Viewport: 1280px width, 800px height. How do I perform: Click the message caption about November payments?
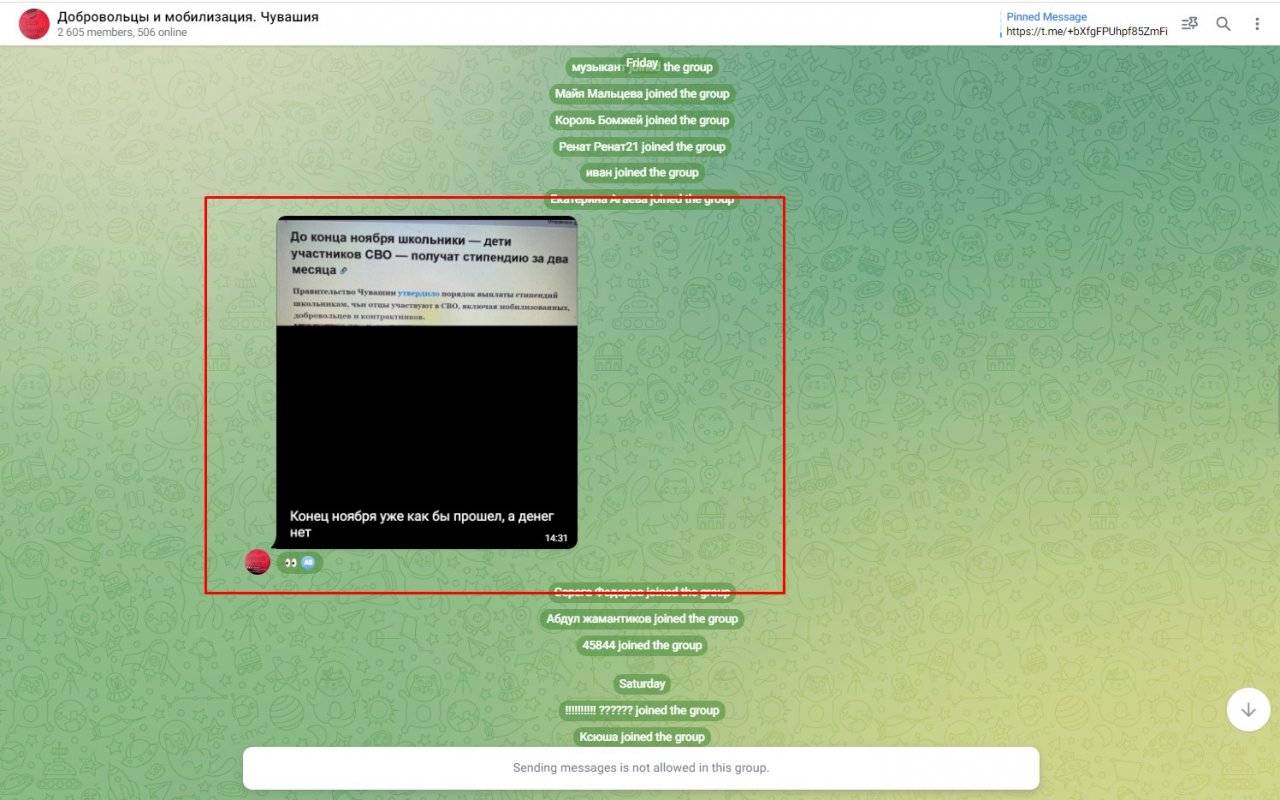coord(421,524)
